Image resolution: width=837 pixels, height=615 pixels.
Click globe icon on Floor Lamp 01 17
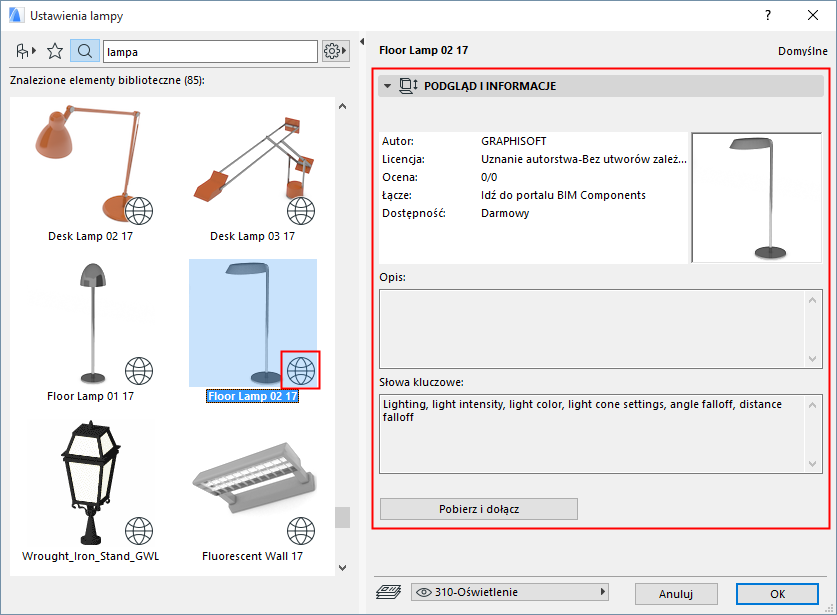(x=139, y=370)
